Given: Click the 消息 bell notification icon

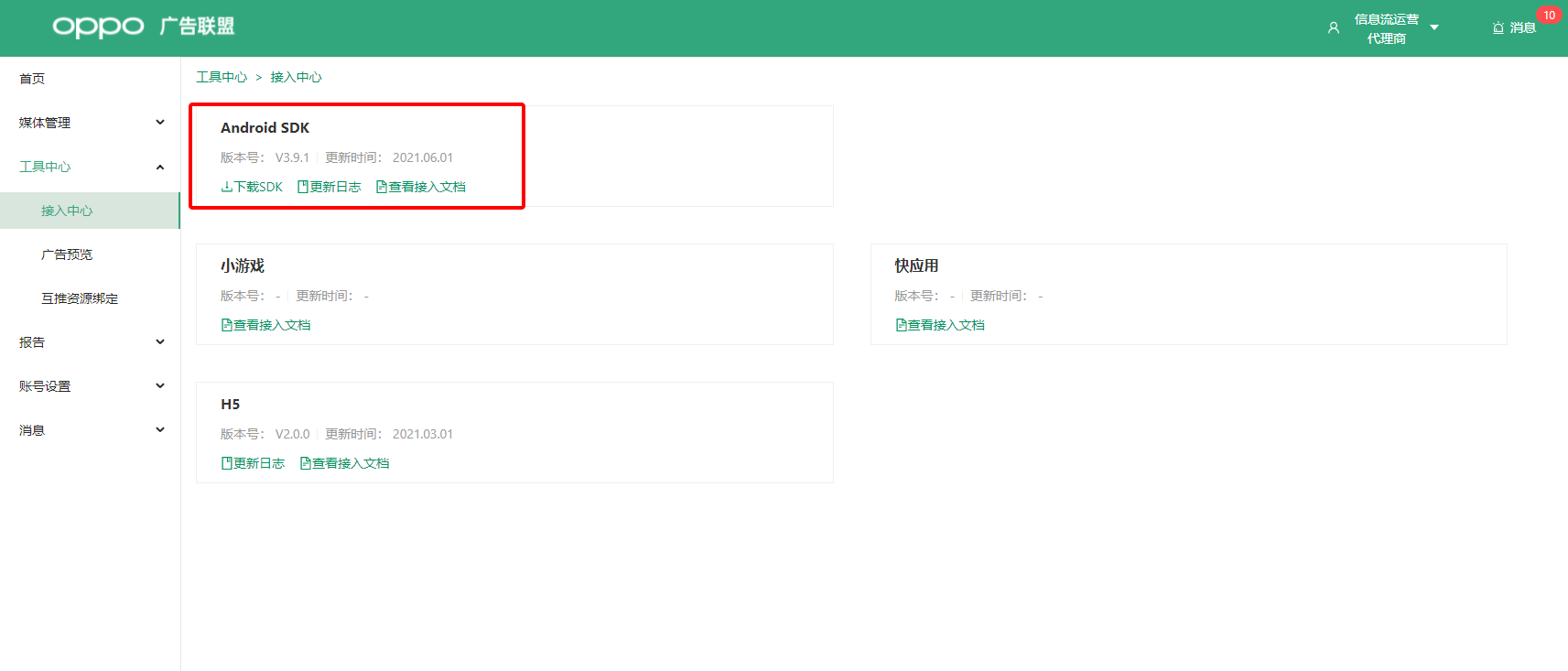Looking at the screenshot, I should [x=1498, y=28].
